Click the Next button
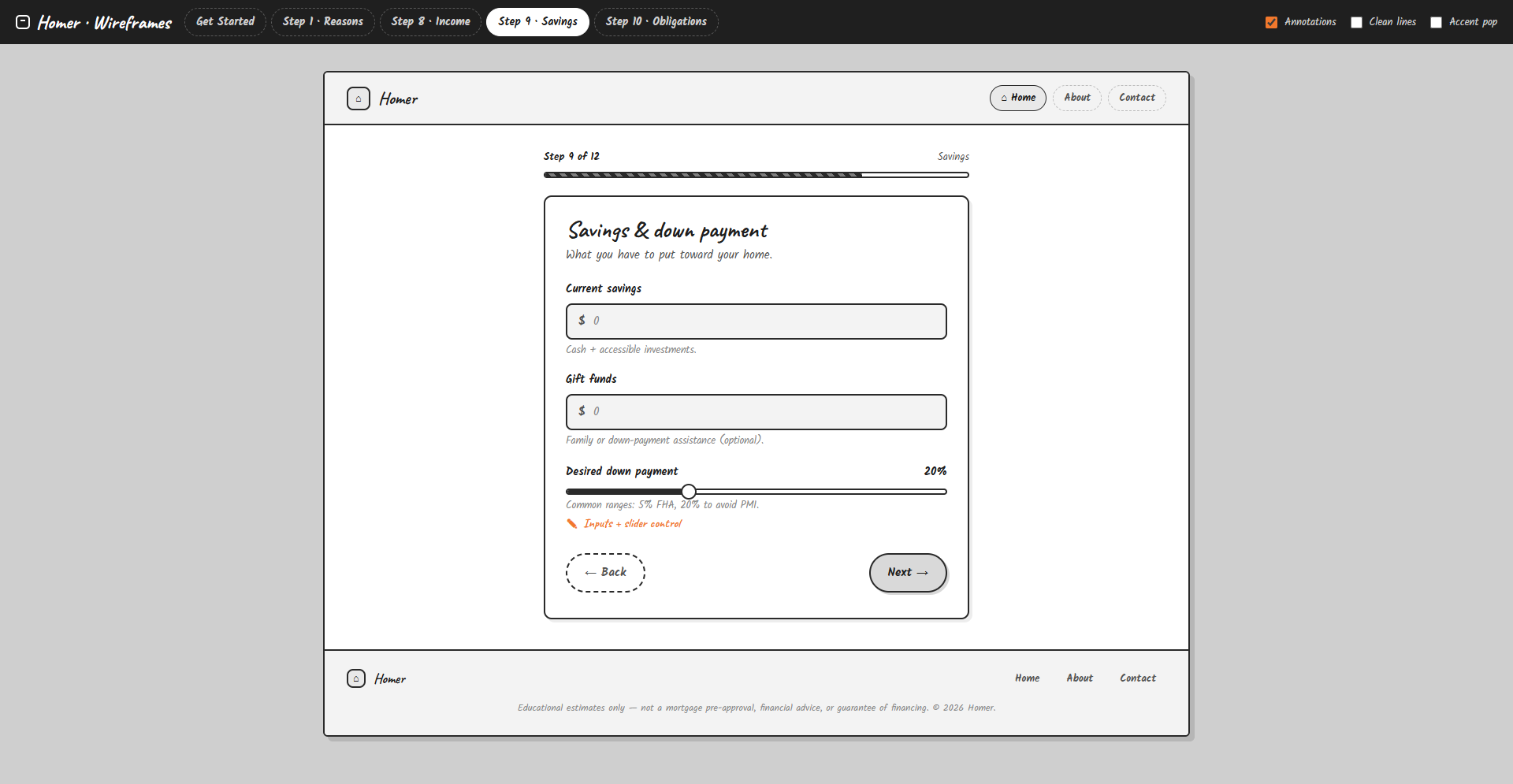Viewport: 1513px width, 784px height. point(908,573)
